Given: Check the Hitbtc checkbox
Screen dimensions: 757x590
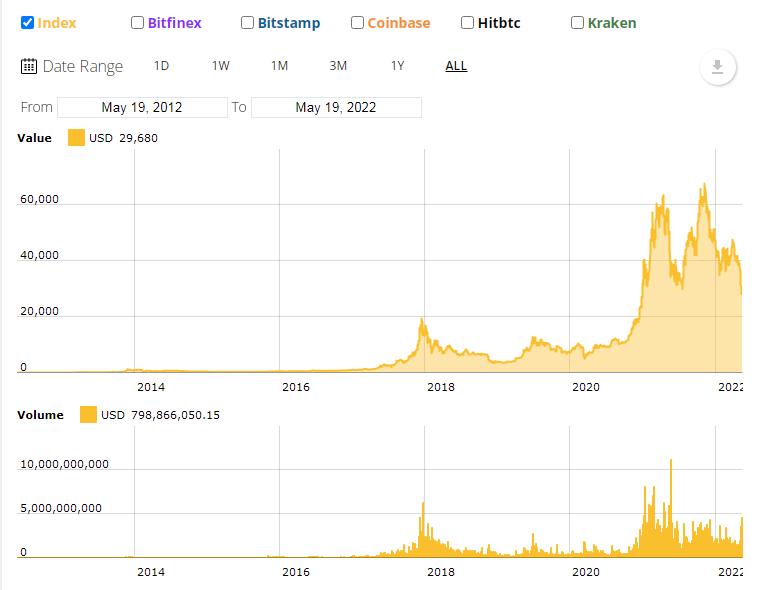Looking at the screenshot, I should coord(468,22).
